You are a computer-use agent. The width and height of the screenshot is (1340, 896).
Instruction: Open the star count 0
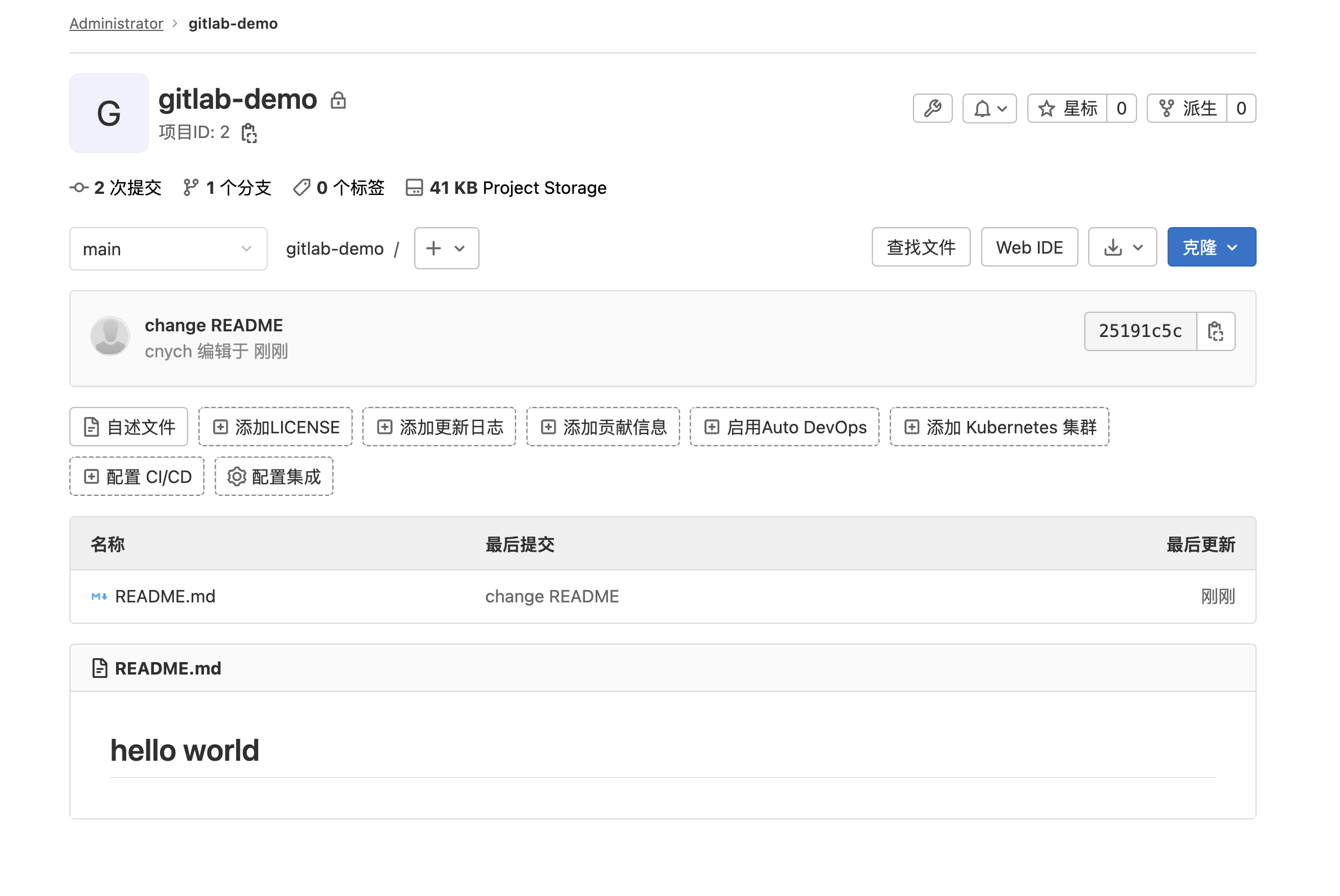click(x=1121, y=108)
